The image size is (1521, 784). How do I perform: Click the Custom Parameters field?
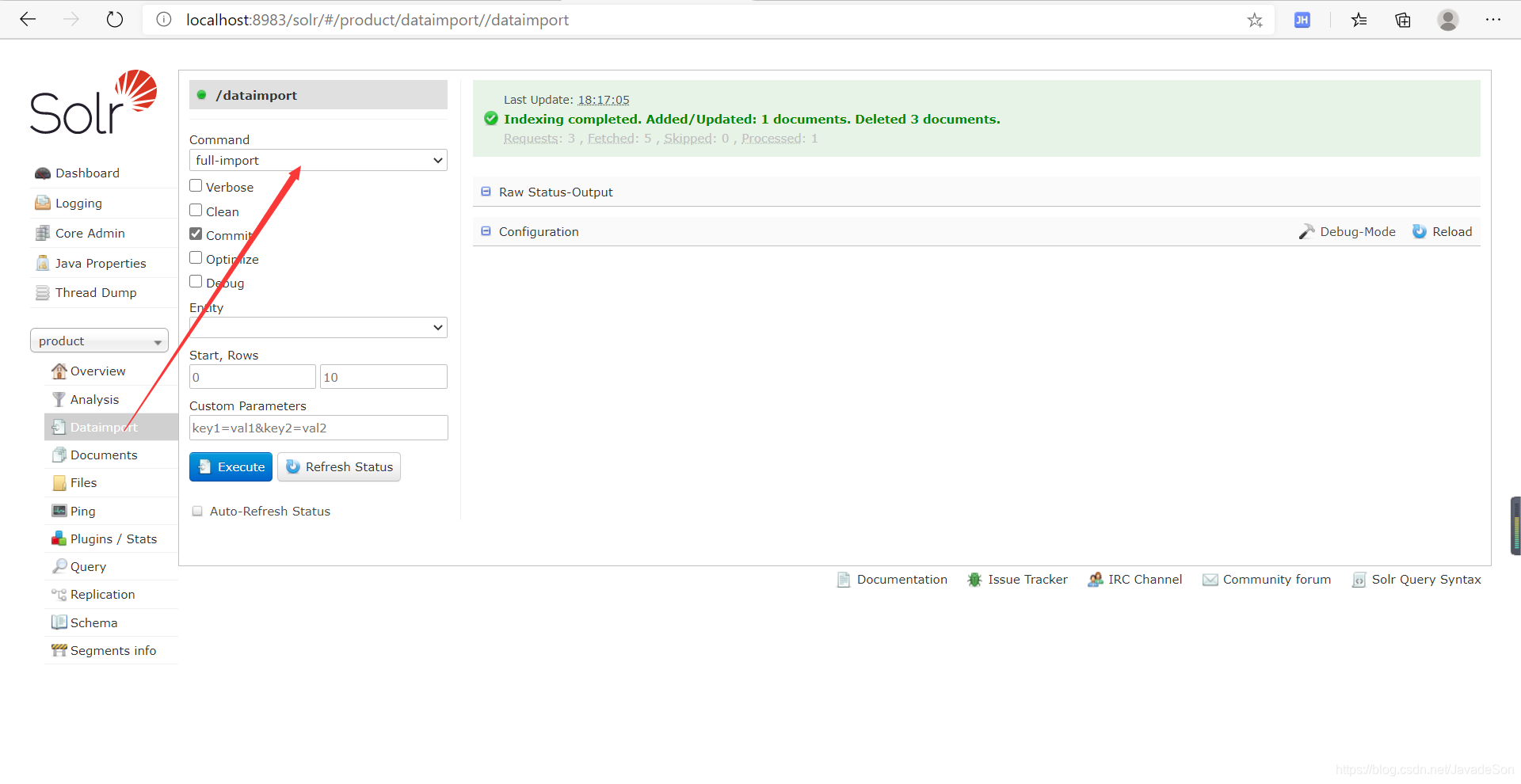[318, 428]
